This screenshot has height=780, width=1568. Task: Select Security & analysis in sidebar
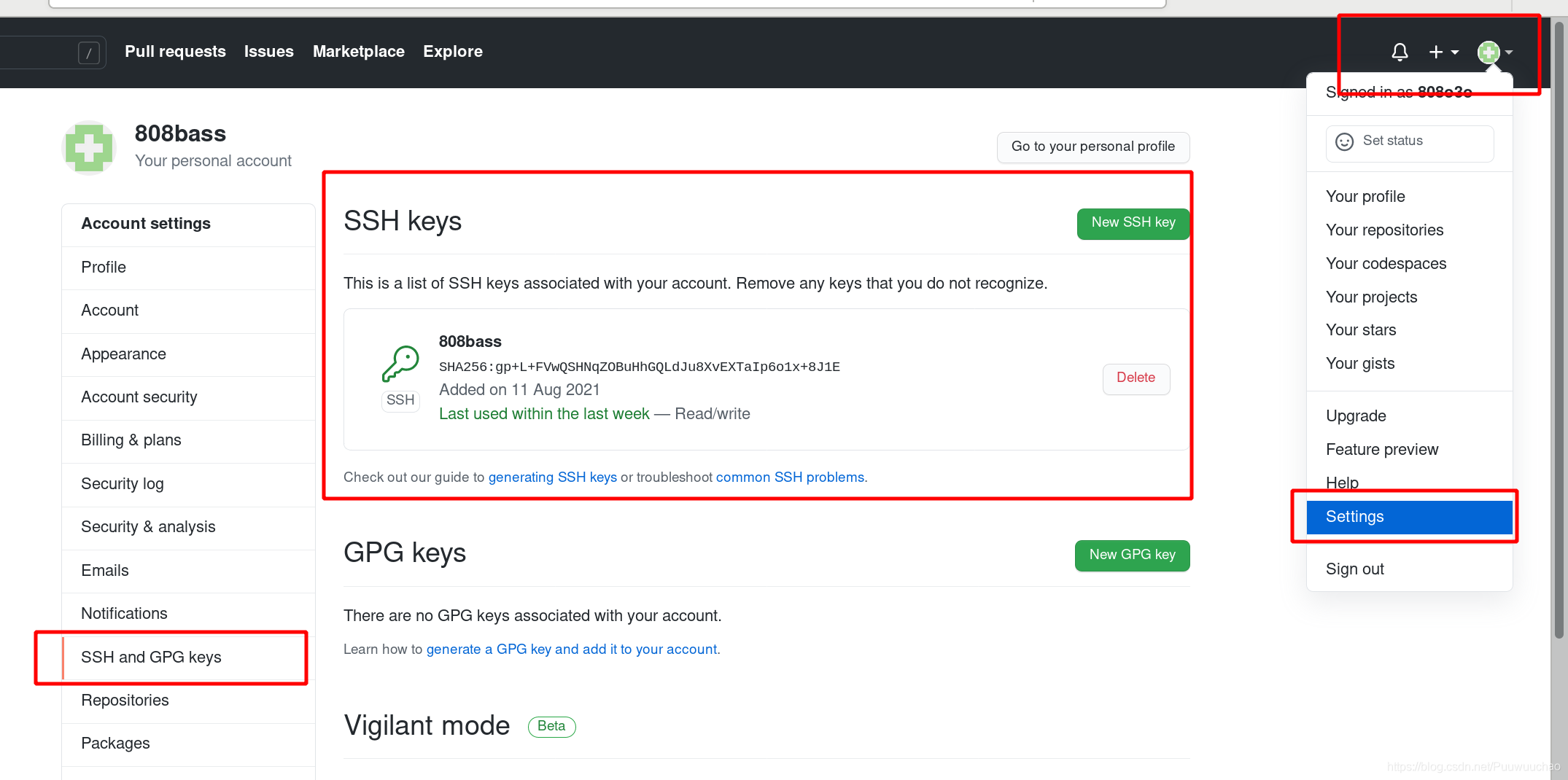pyautogui.click(x=189, y=527)
